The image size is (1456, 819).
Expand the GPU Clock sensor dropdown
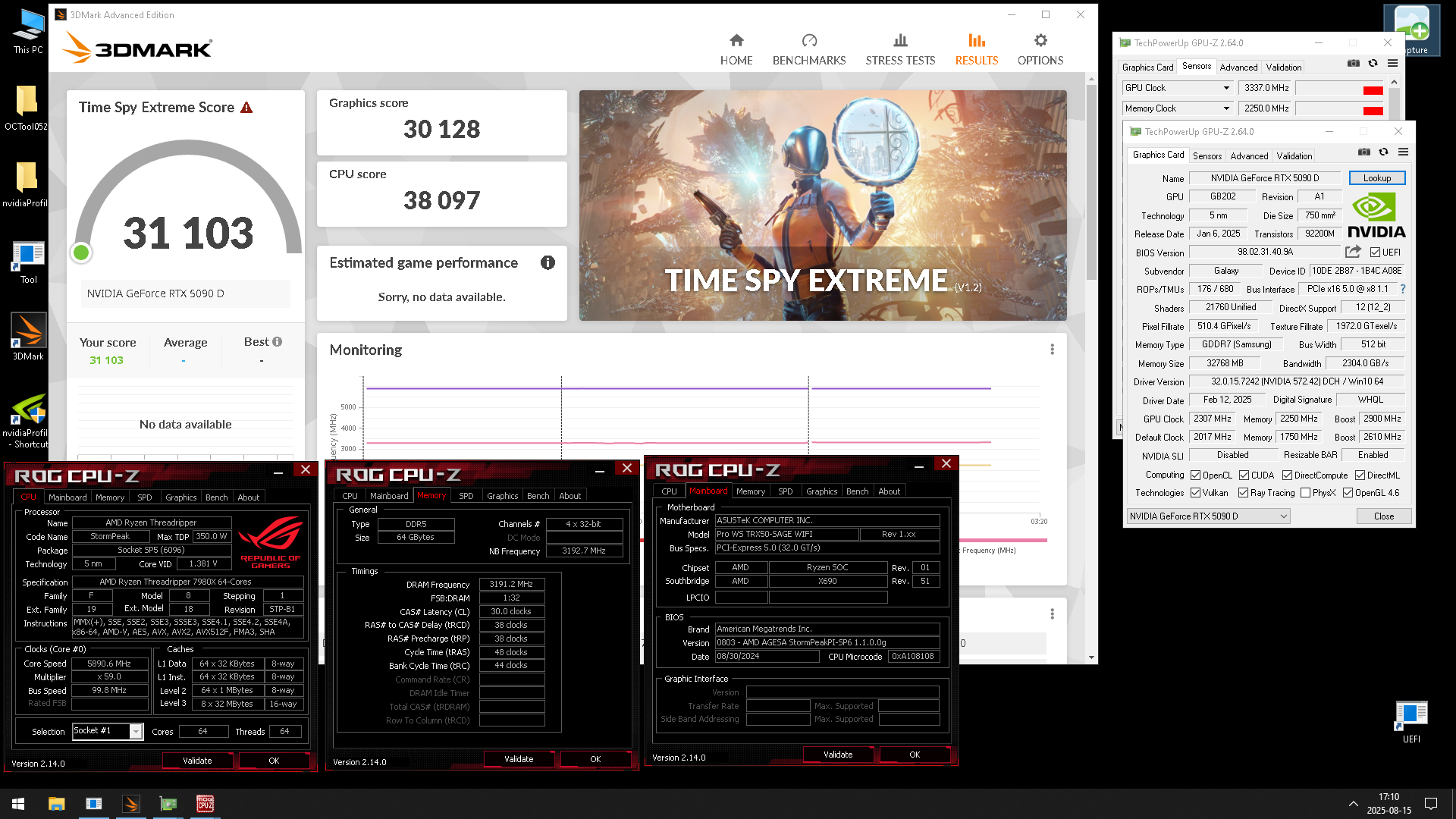point(1226,88)
